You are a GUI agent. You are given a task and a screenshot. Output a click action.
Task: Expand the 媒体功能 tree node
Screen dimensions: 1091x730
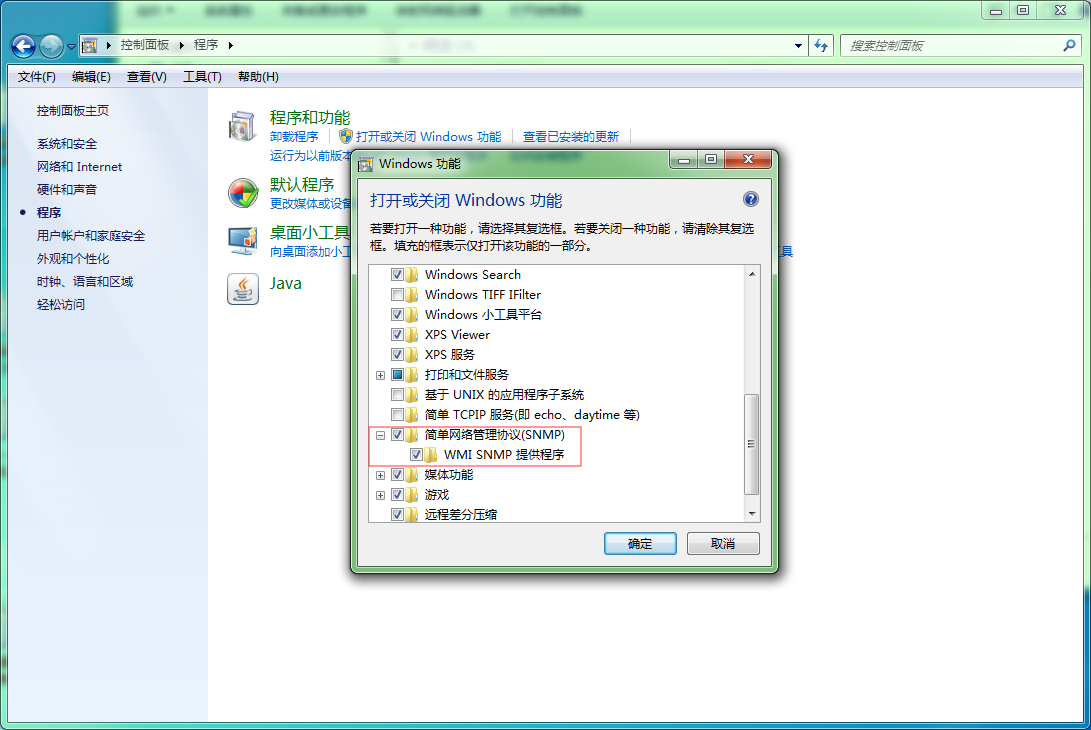380,475
